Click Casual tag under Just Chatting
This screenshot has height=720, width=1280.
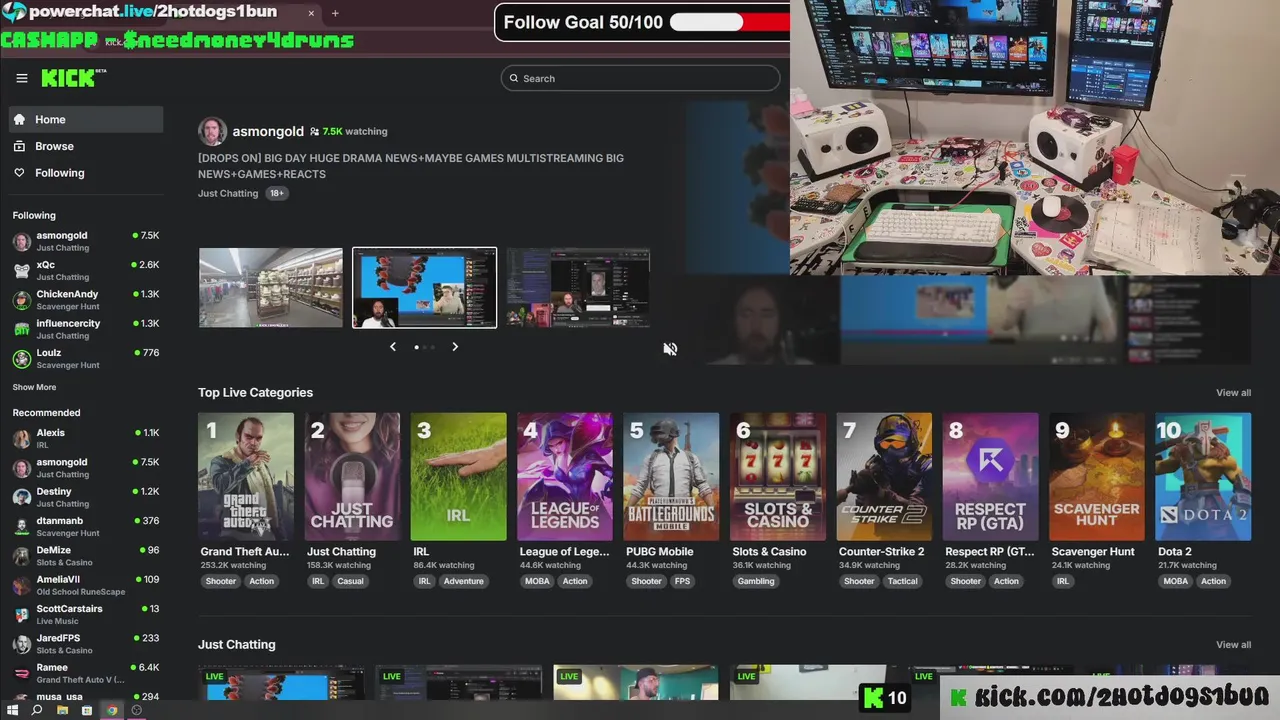(x=350, y=581)
